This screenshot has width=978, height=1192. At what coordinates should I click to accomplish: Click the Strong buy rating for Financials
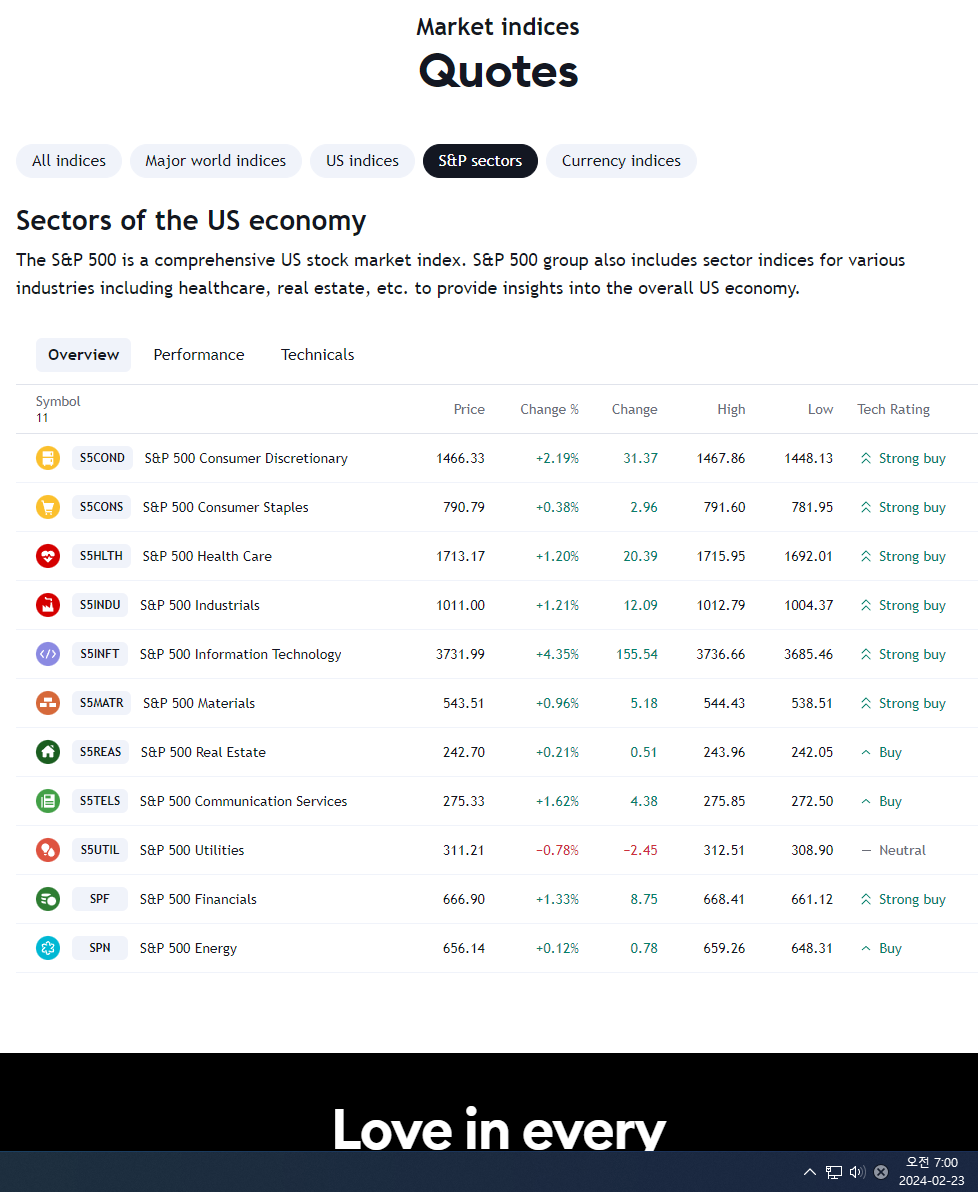pyautogui.click(x=903, y=899)
